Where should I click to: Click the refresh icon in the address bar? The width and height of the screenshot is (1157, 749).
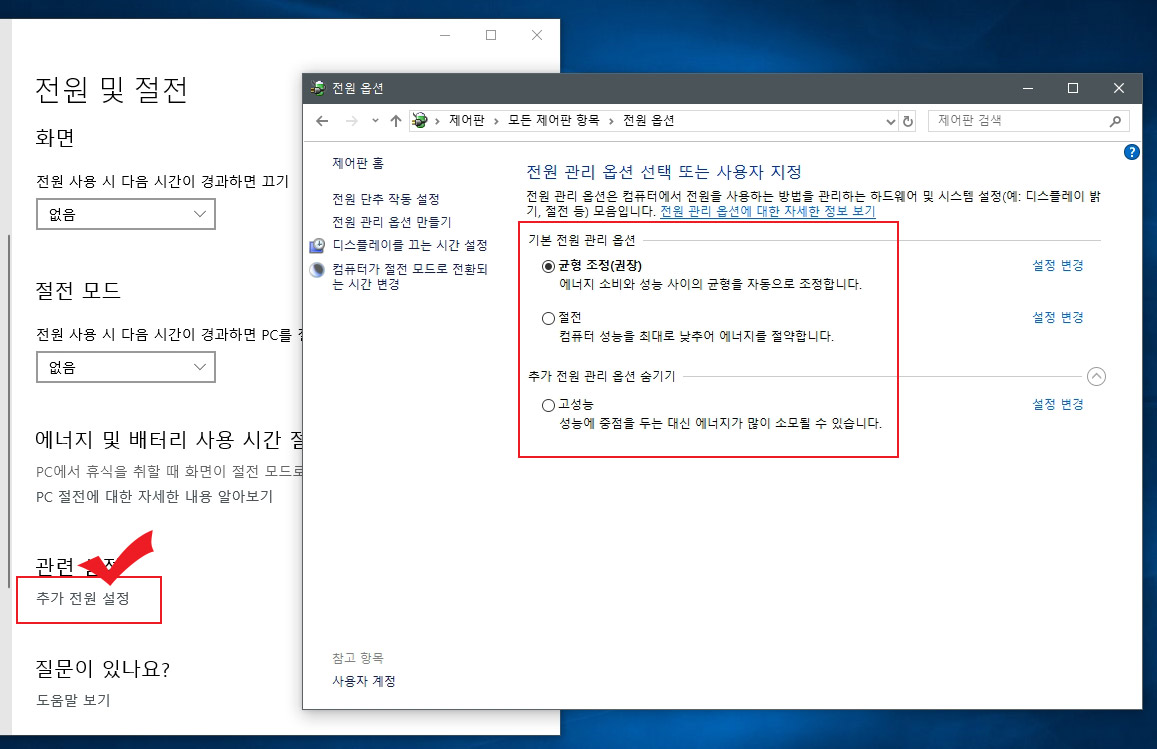[908, 121]
